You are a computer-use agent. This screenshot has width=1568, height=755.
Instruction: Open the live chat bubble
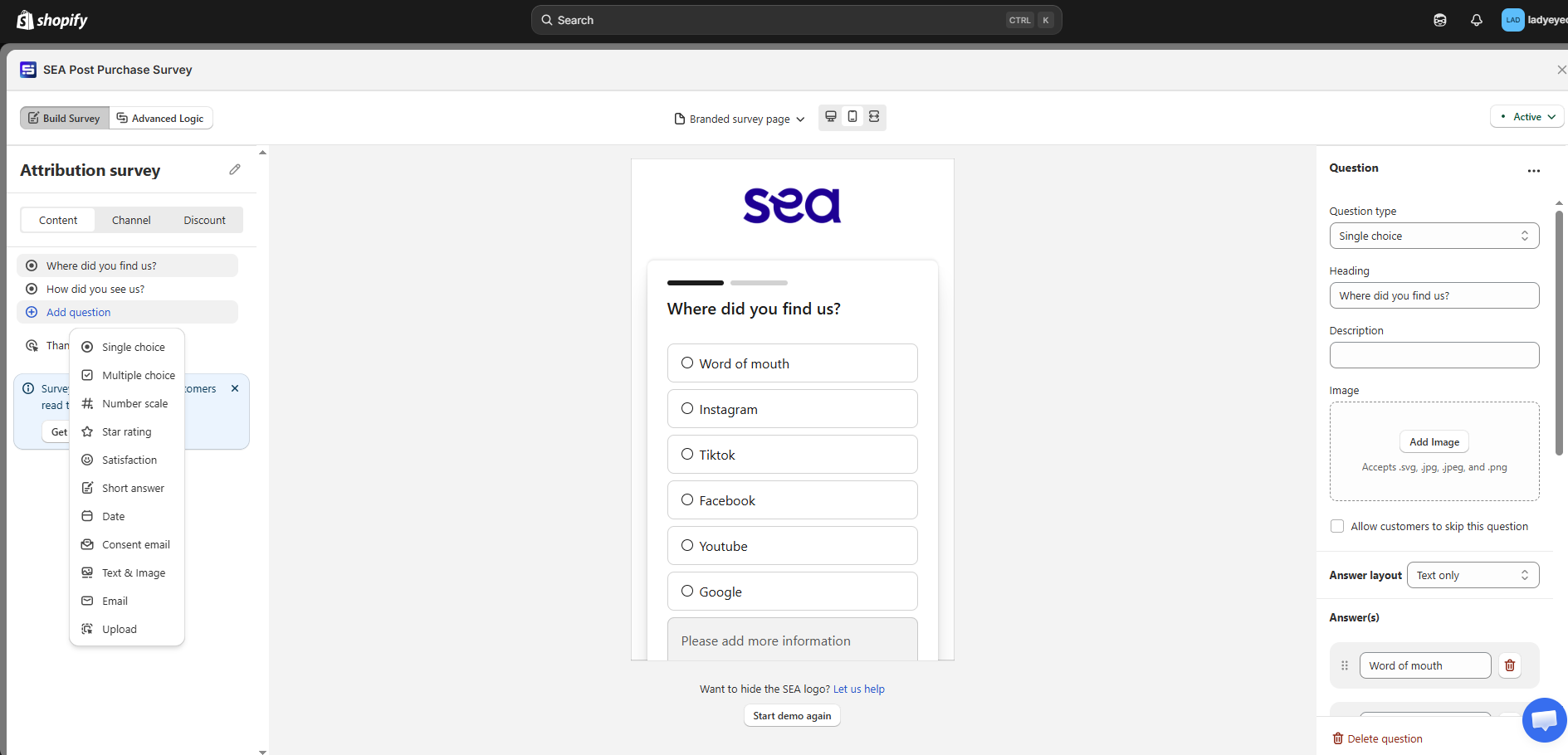coord(1544,720)
